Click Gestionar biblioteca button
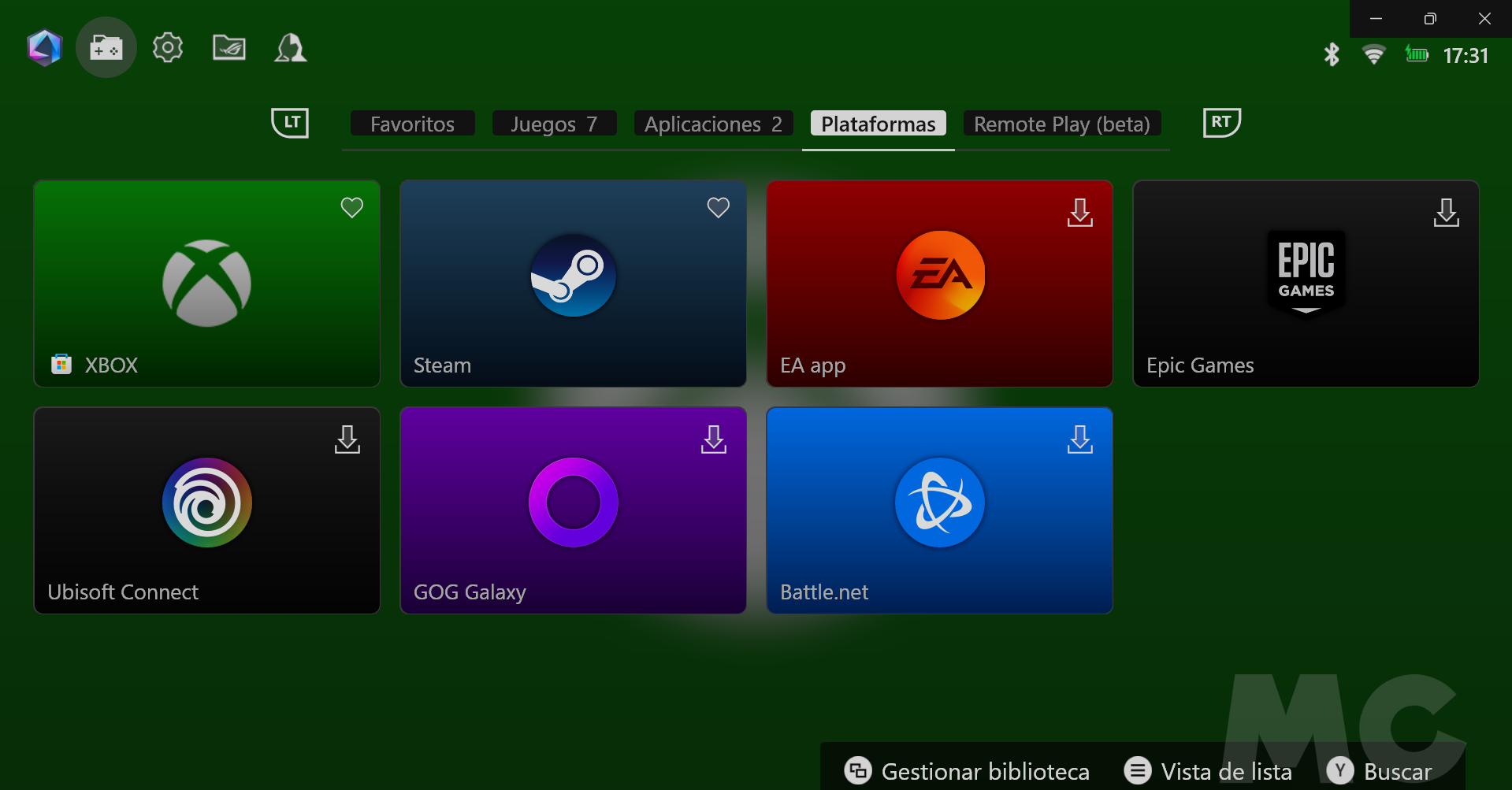This screenshot has width=1512, height=790. 967,771
